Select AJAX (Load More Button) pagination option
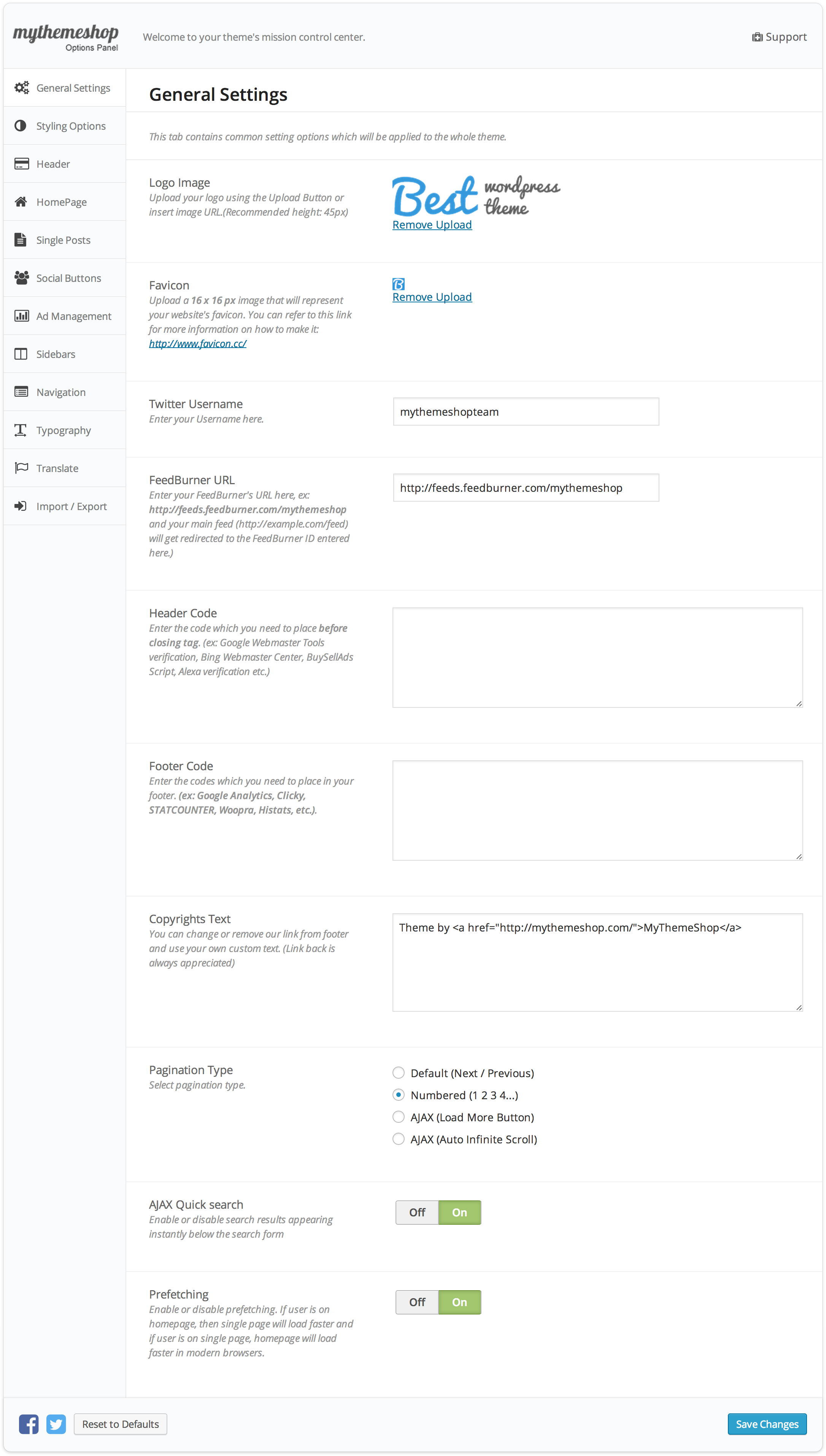826x1456 pixels. (398, 1117)
